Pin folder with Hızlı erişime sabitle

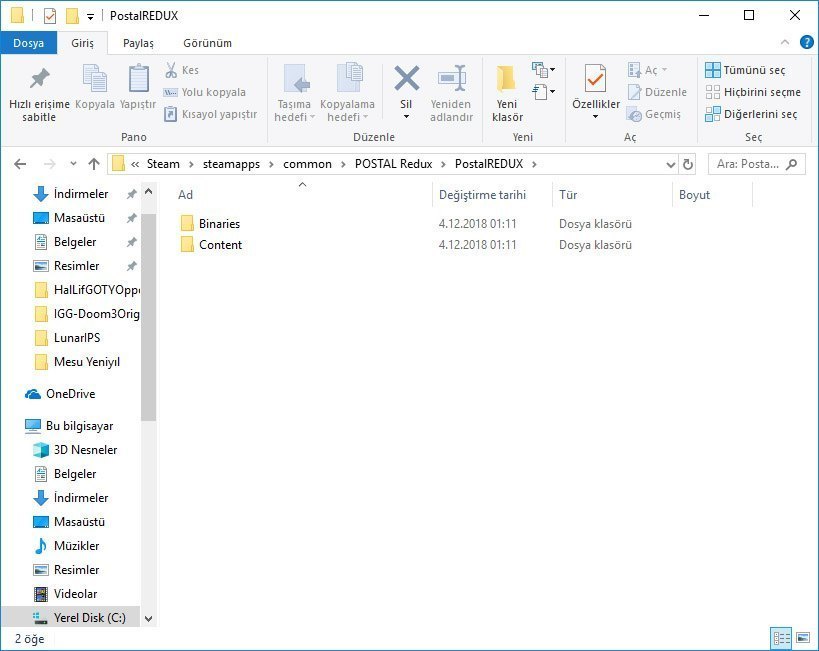[x=39, y=94]
